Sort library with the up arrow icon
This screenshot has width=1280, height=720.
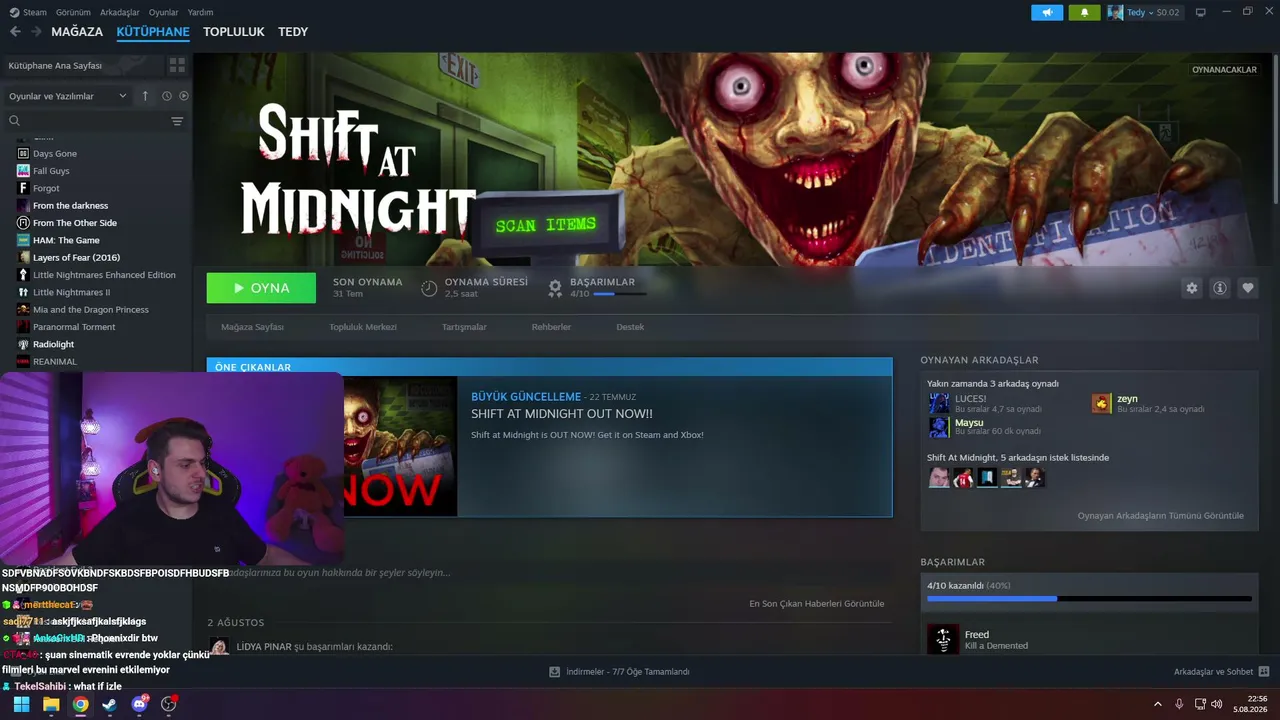[145, 96]
